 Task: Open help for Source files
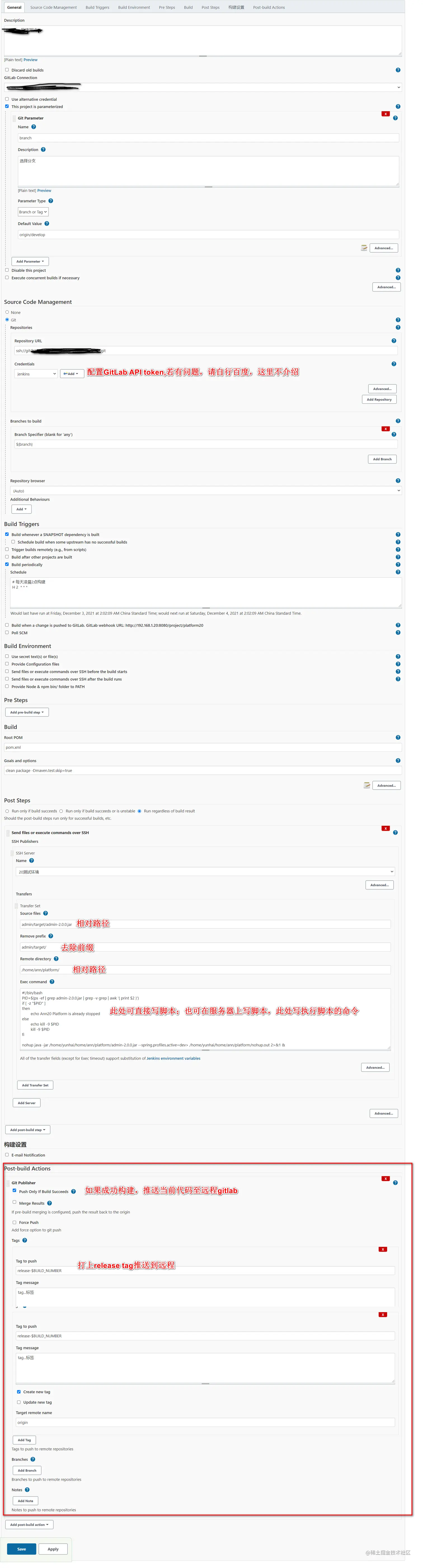[x=46, y=914]
